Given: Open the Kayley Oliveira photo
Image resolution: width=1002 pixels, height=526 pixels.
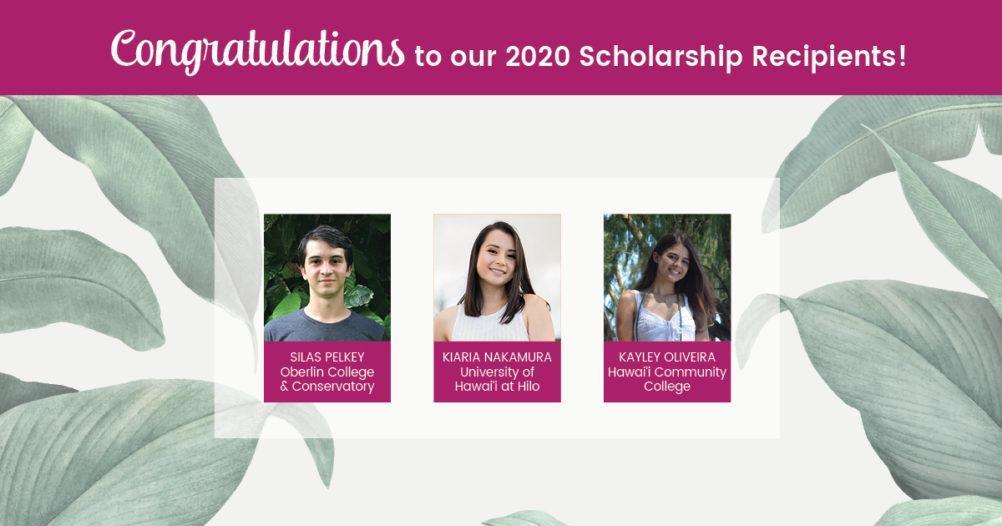Looking at the screenshot, I should 667,277.
